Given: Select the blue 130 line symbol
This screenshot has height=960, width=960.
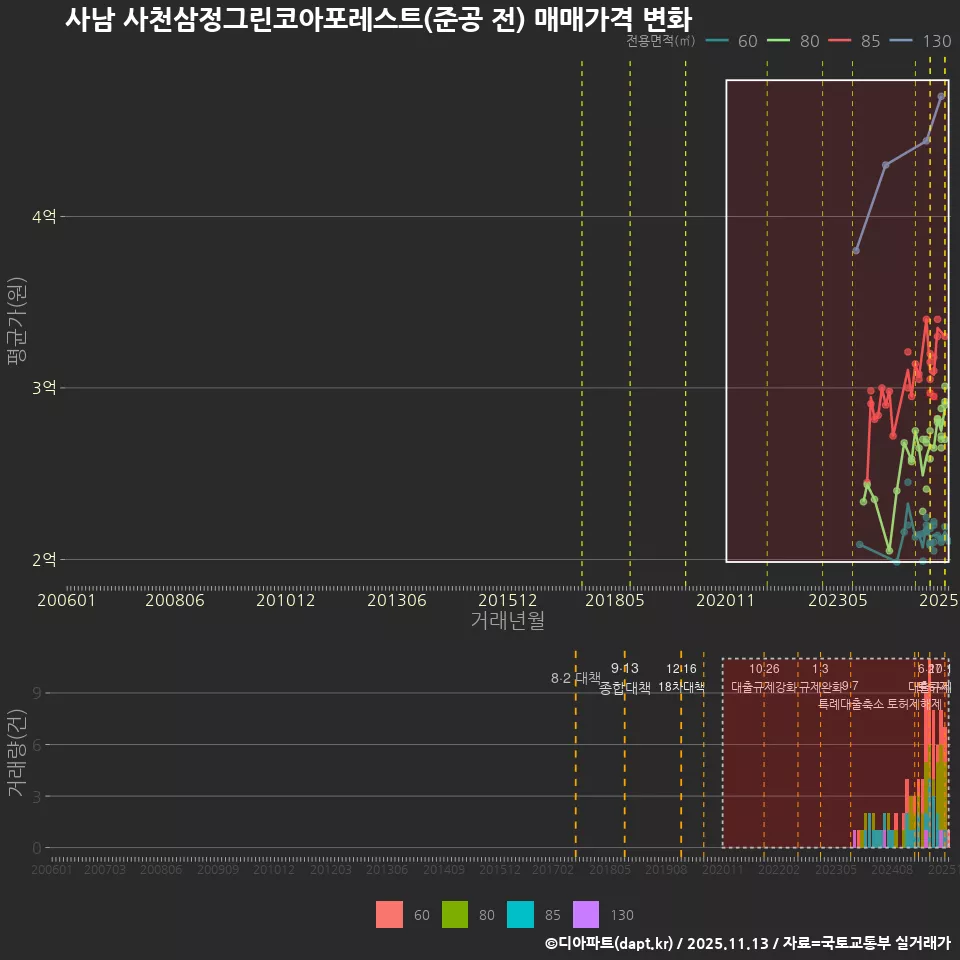Looking at the screenshot, I should click(901, 42).
